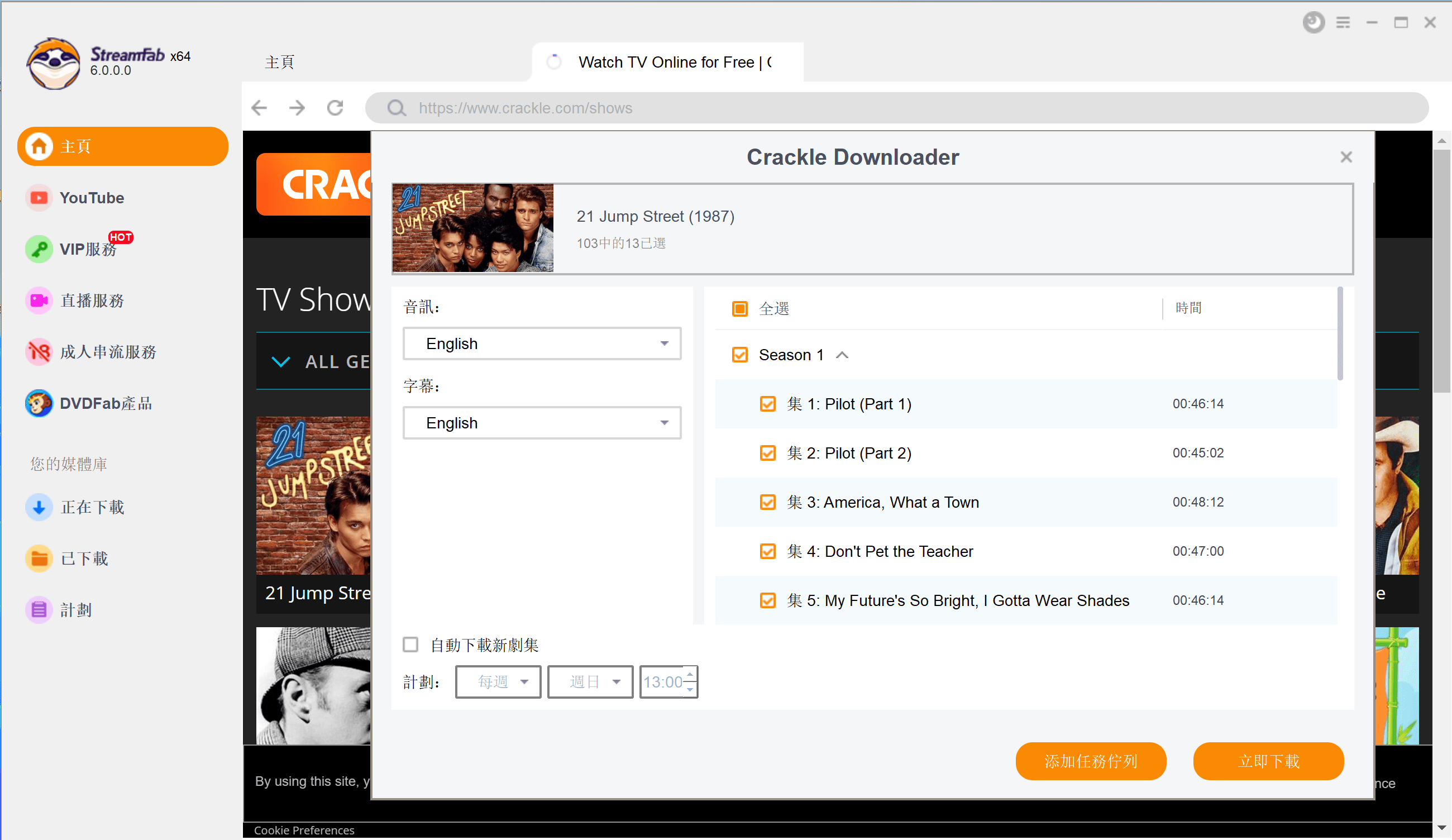
Task: Click the 103 of 13 selected count text
Action: 621,243
